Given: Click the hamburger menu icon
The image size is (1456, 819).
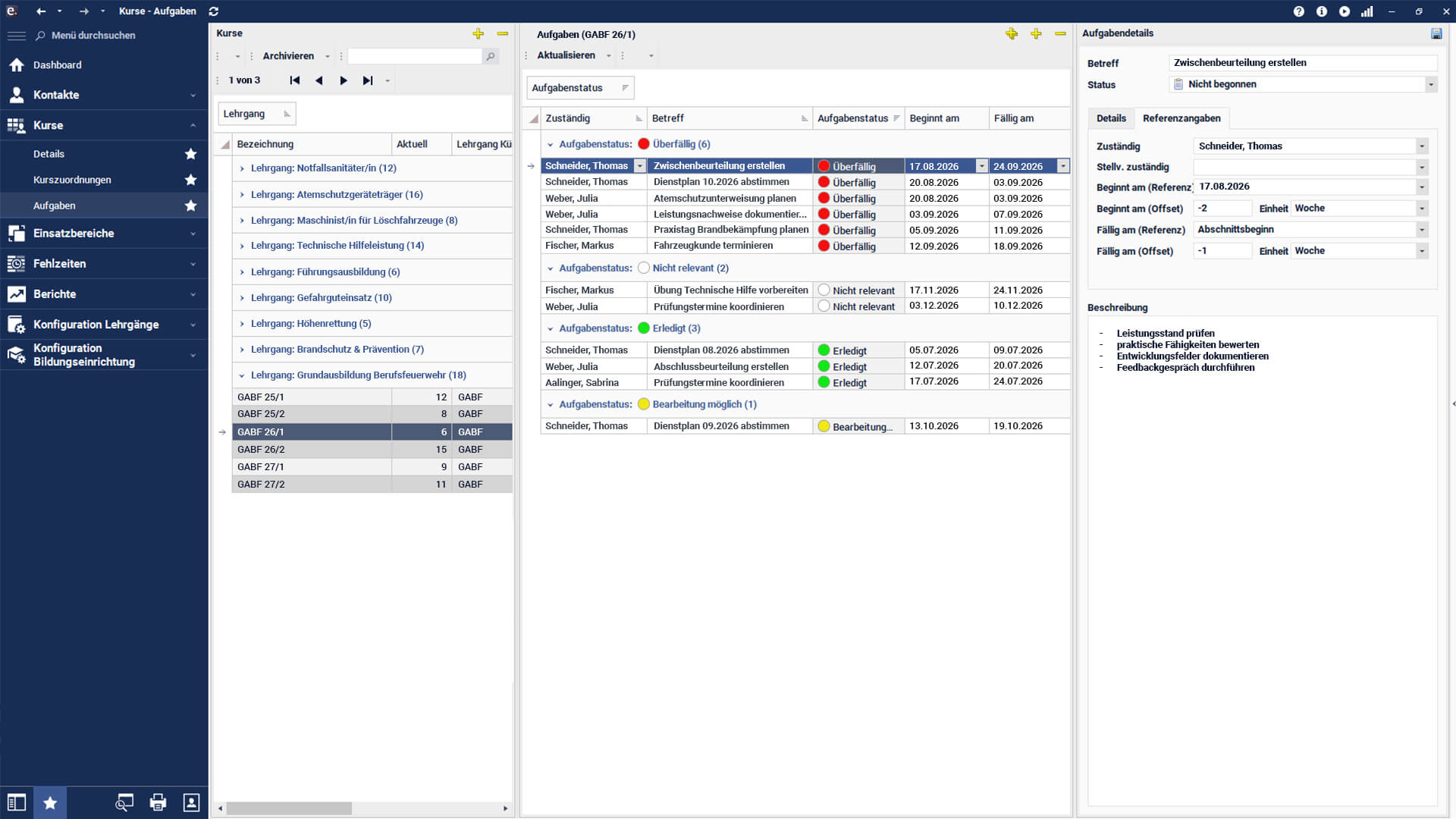Looking at the screenshot, I should pyautogui.click(x=16, y=36).
